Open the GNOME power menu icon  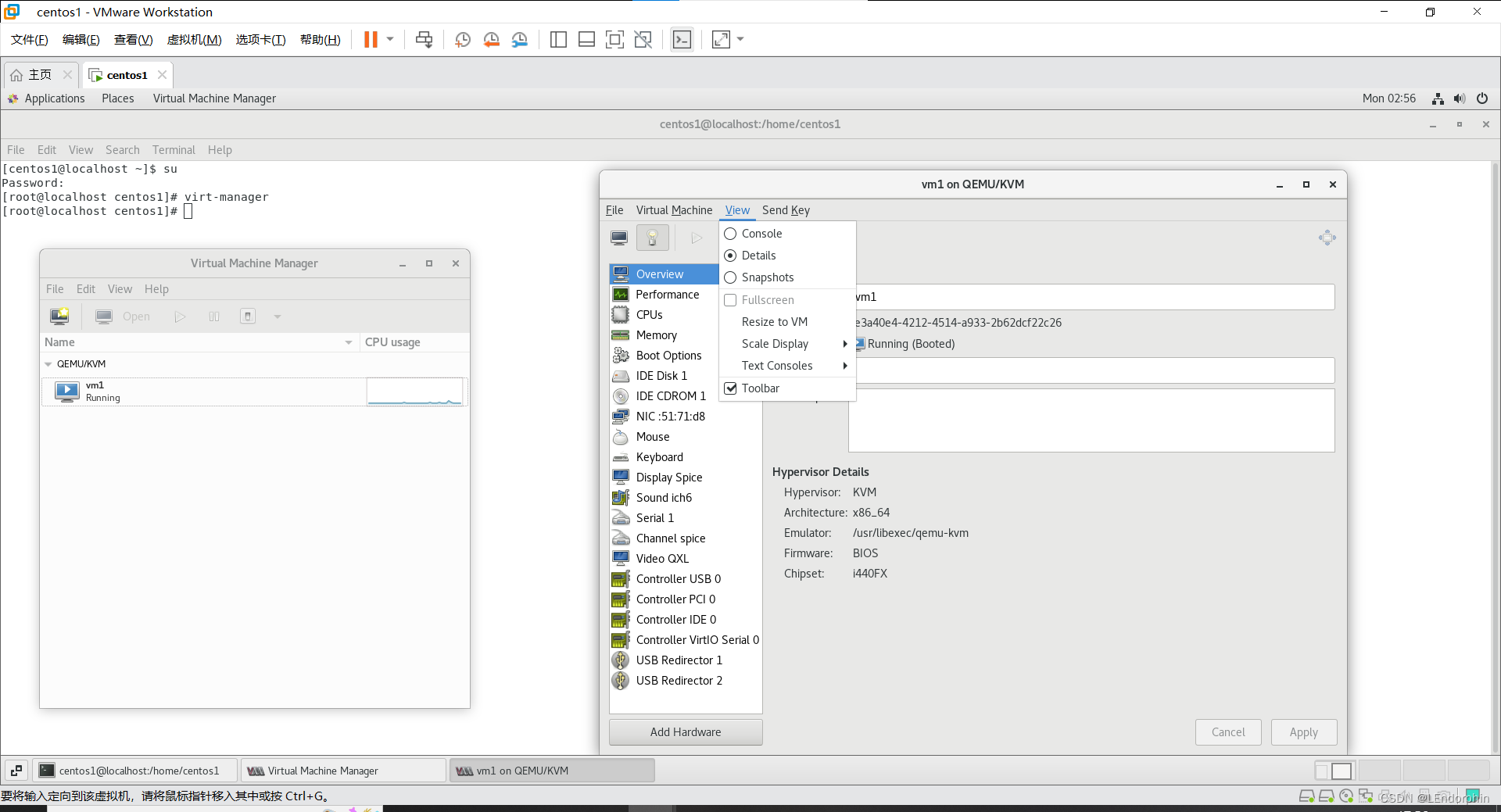click(1481, 98)
